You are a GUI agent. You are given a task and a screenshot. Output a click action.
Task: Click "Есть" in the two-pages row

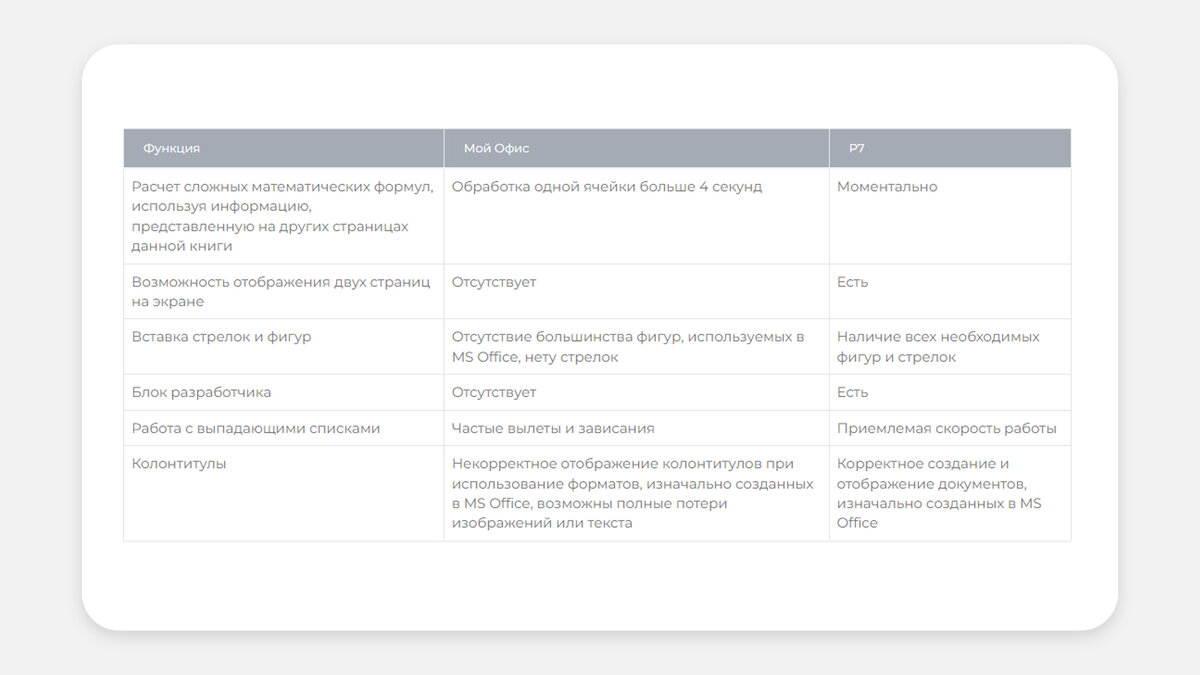click(950, 292)
